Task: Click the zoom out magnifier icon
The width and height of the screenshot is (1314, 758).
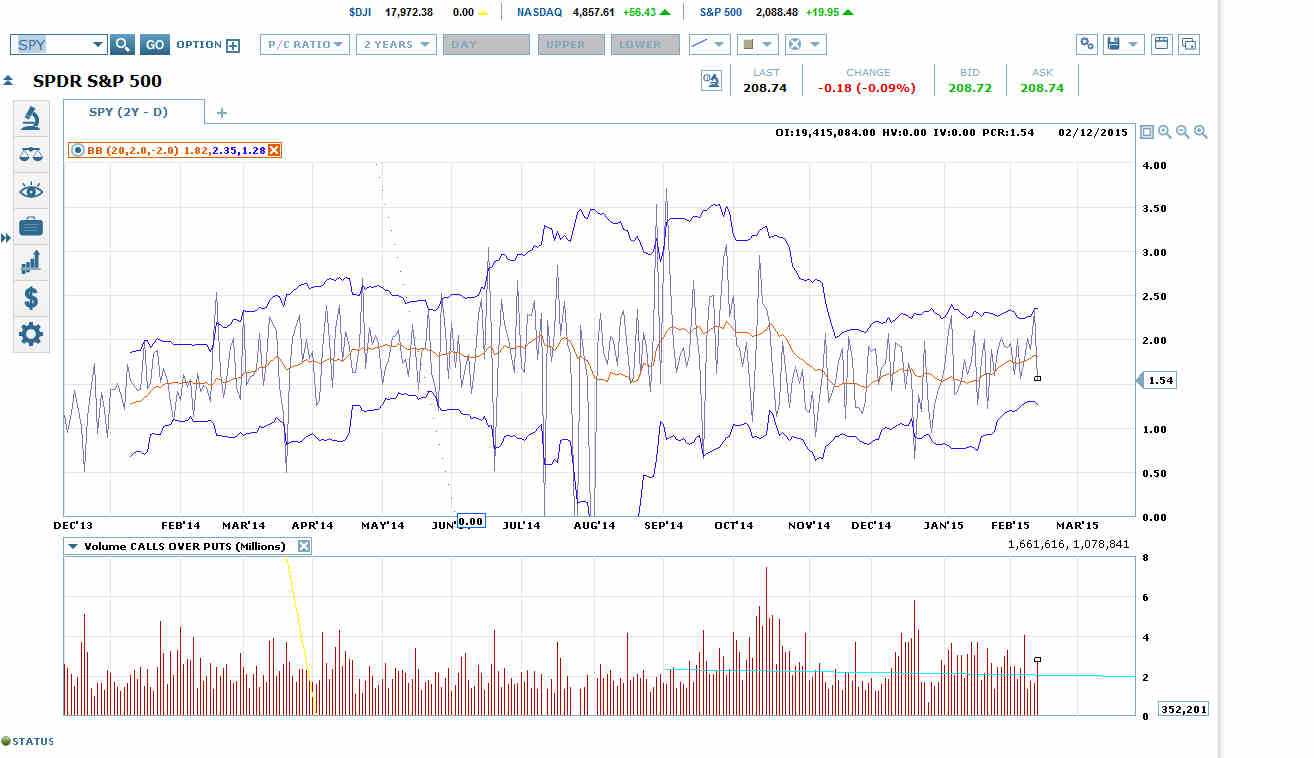Action: [1183, 132]
